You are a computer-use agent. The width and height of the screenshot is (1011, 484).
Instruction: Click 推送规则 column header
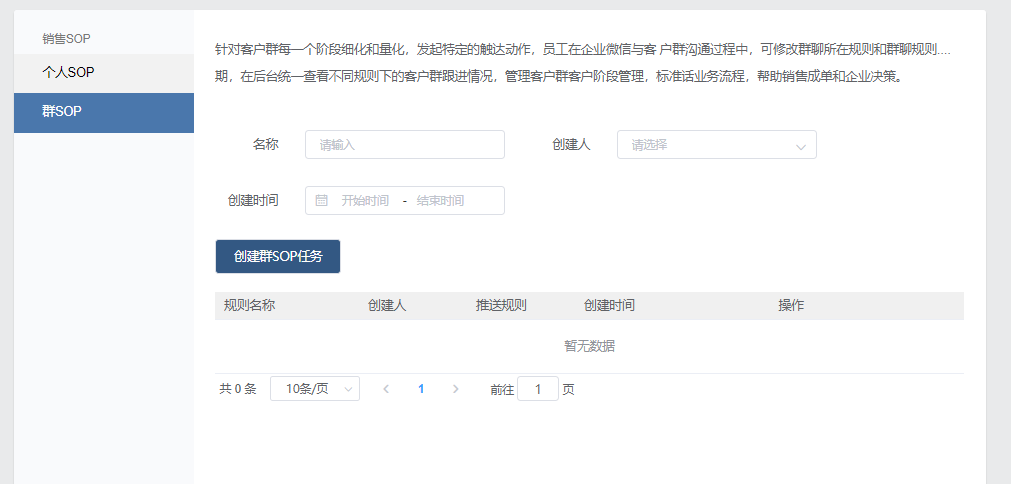pyautogui.click(x=501, y=306)
